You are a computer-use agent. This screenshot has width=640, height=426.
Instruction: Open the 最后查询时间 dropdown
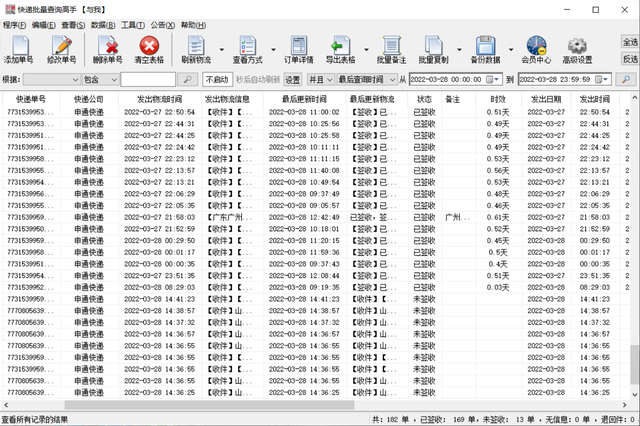point(366,79)
